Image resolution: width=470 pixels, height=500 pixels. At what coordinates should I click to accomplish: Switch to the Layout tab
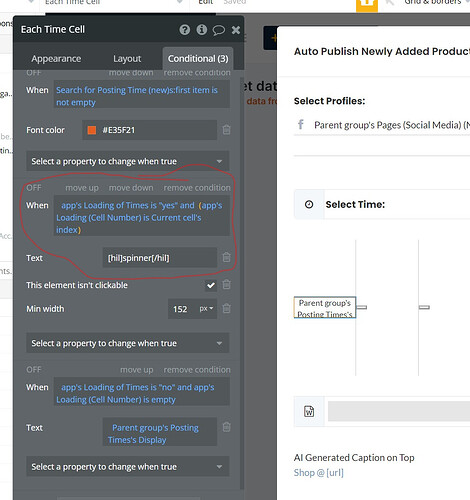127,59
